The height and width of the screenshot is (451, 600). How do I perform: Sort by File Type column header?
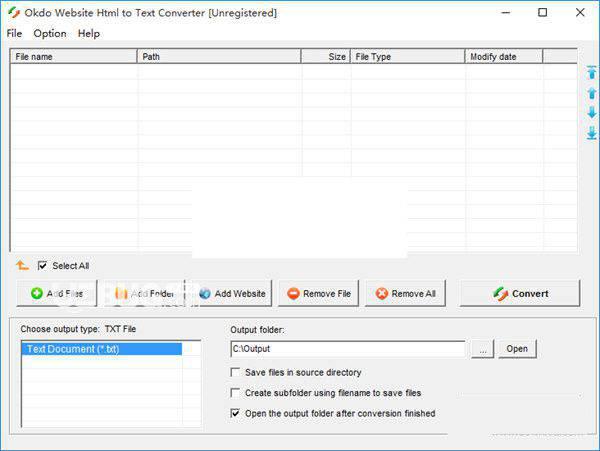(x=408, y=57)
